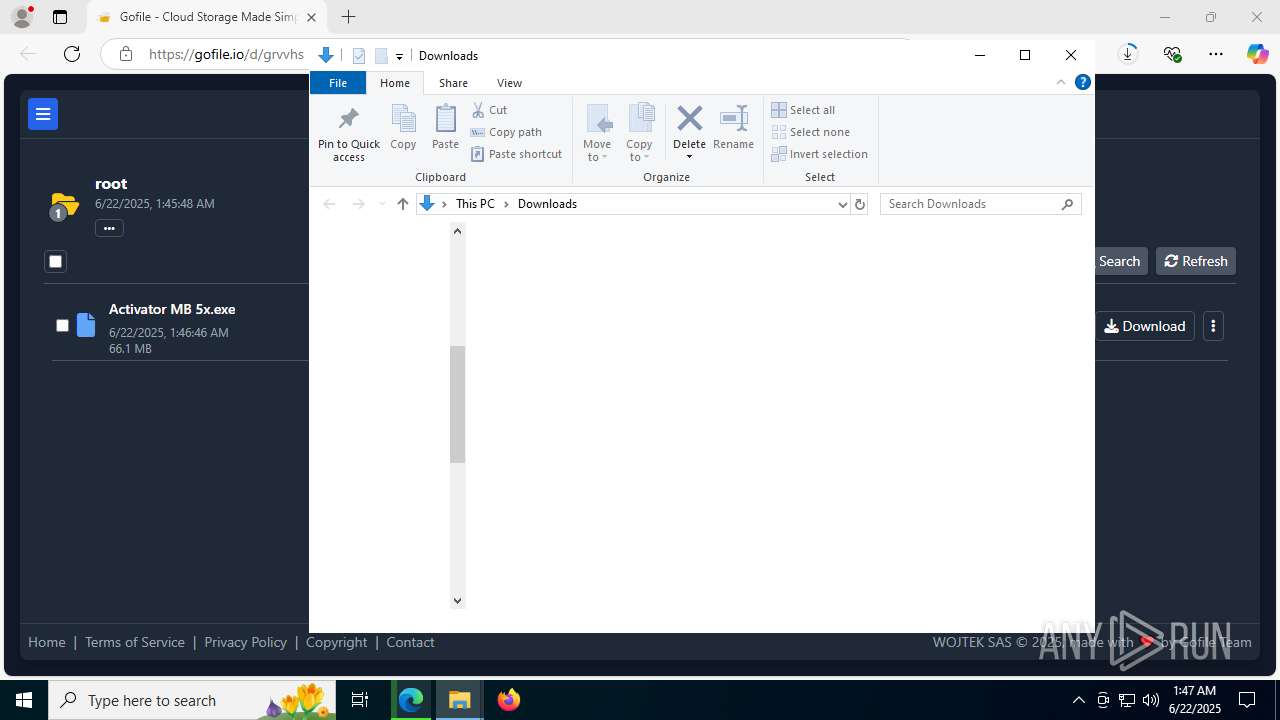Click This PC in address breadcrumb
This screenshot has width=1280, height=720.
click(x=475, y=204)
